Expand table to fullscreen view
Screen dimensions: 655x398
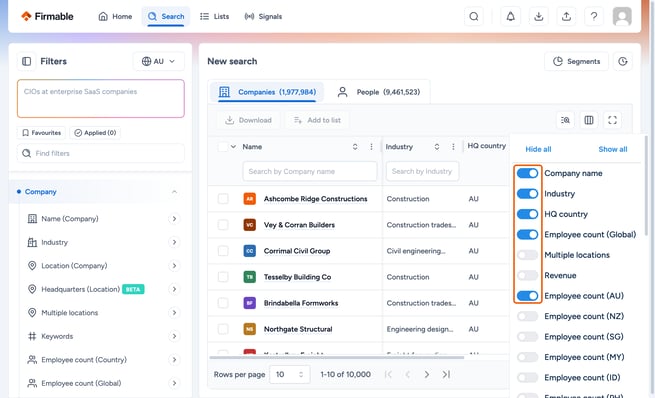[x=612, y=120]
